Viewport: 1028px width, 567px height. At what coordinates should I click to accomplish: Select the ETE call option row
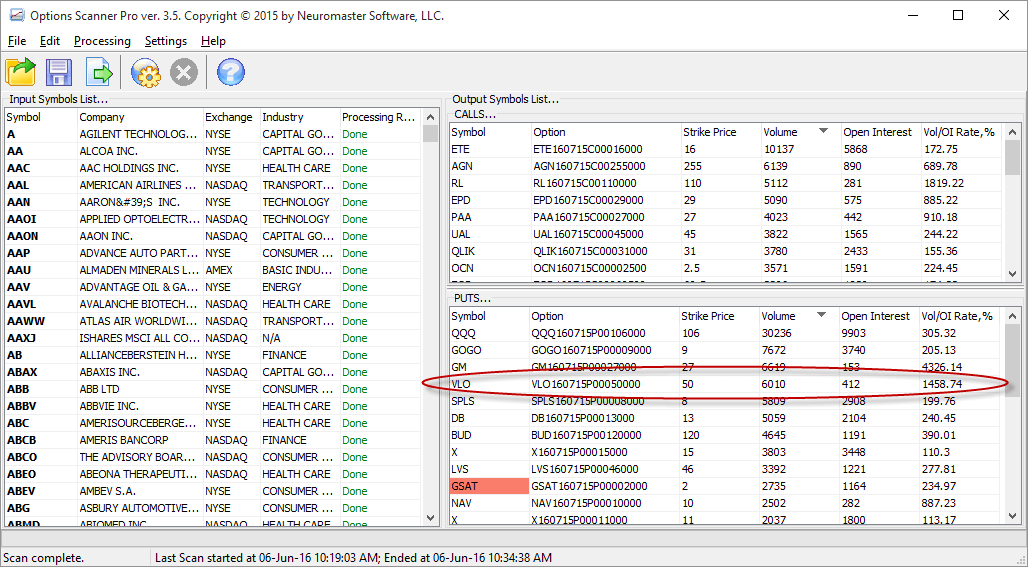(x=726, y=149)
